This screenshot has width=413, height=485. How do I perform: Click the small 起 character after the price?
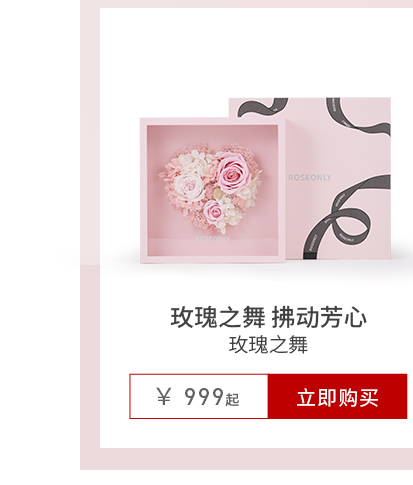(x=232, y=399)
